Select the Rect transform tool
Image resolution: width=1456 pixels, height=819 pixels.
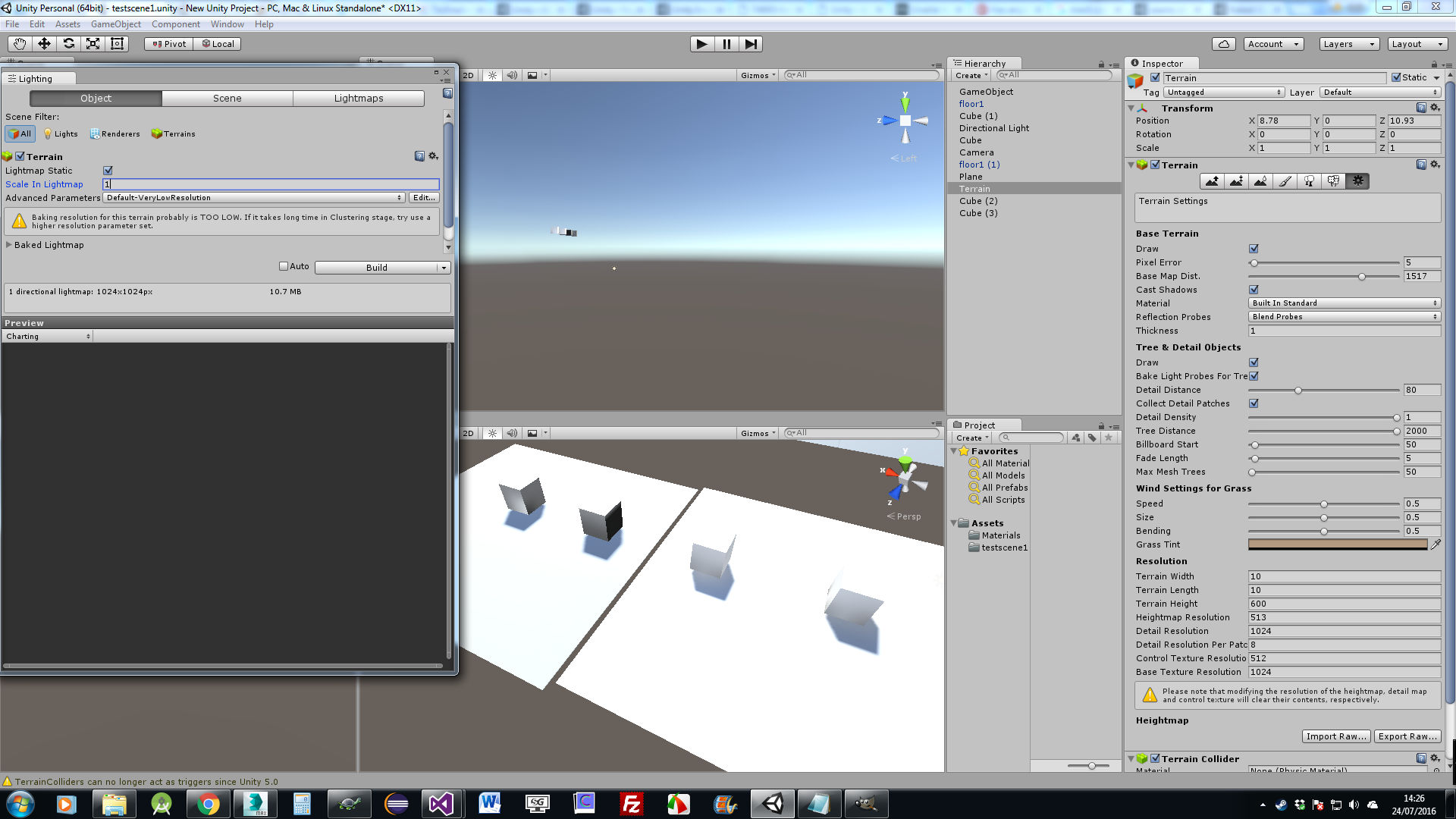pos(117,44)
